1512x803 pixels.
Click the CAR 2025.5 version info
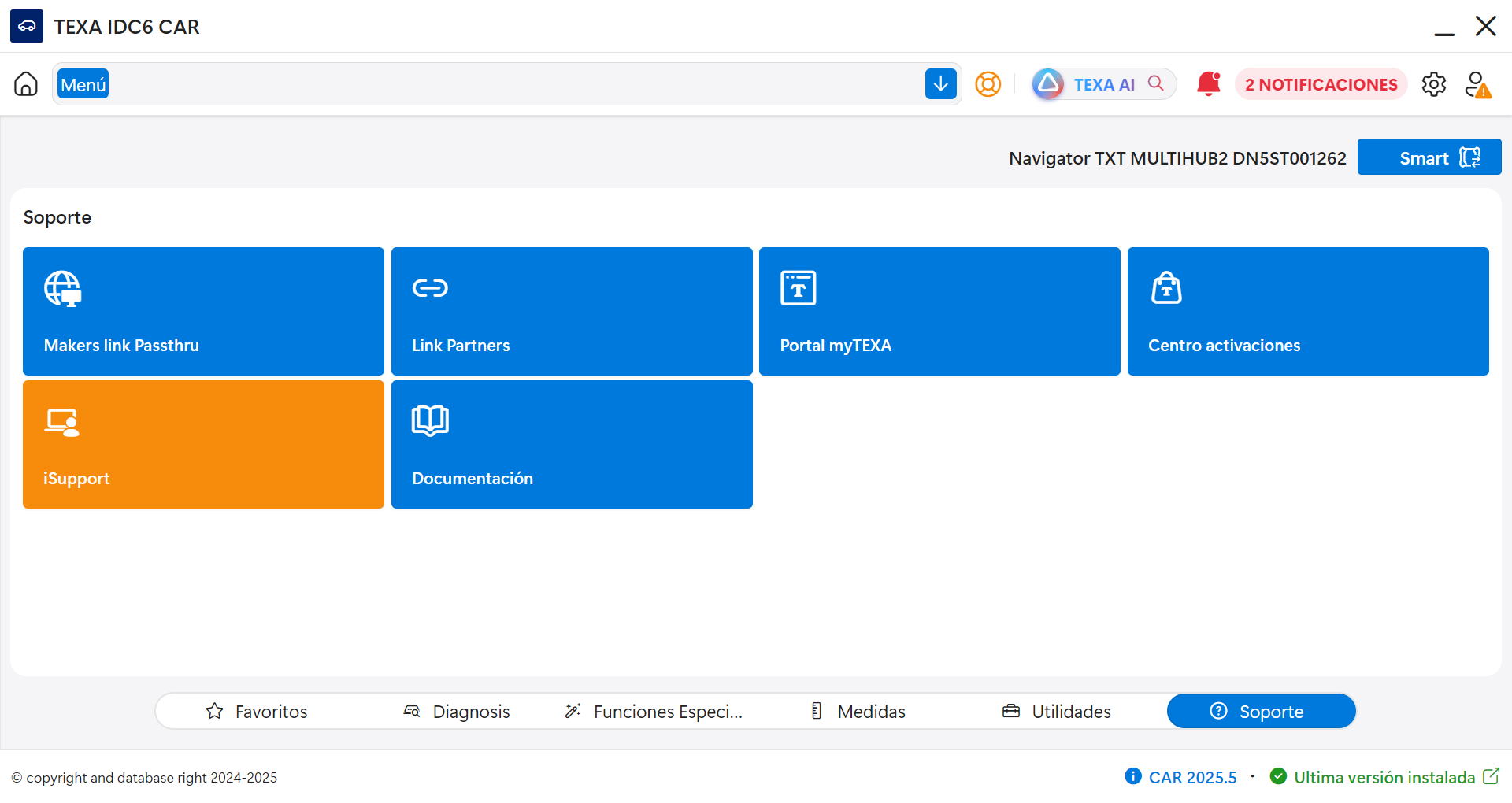coord(1180,777)
